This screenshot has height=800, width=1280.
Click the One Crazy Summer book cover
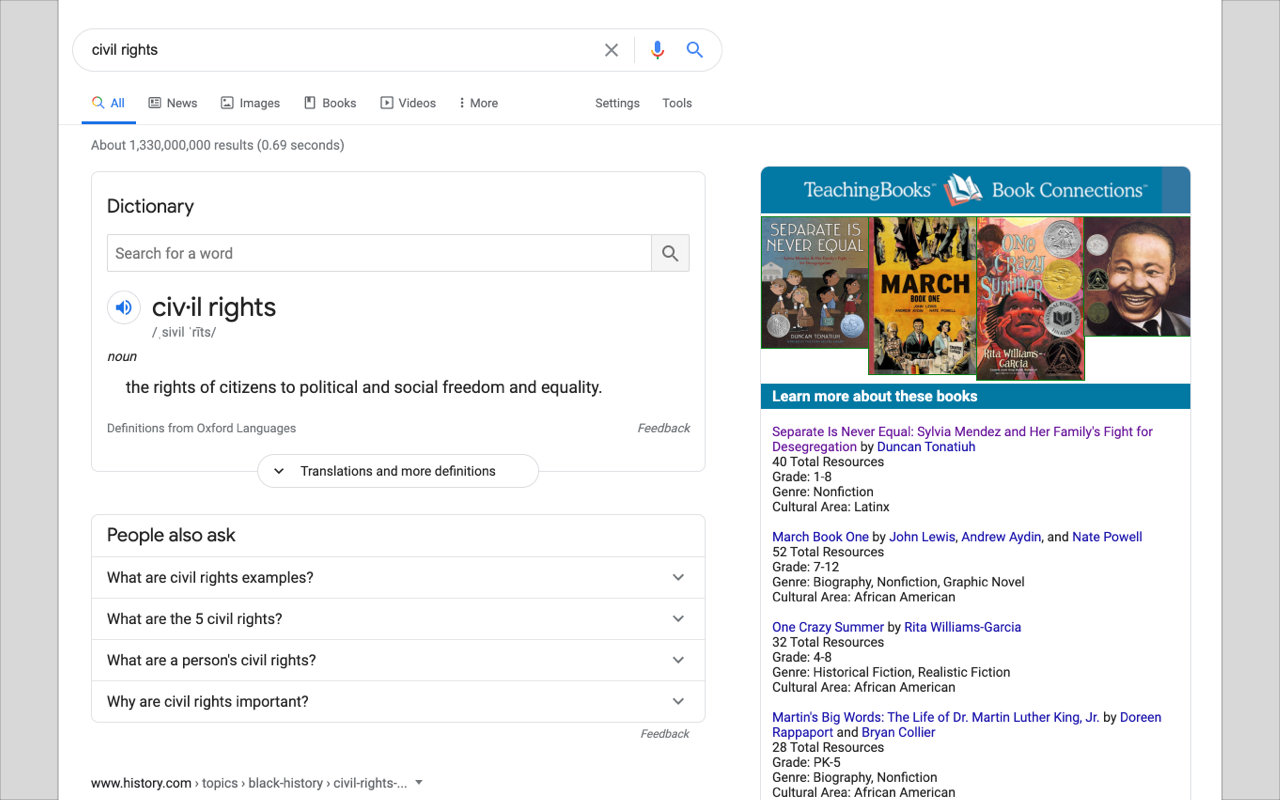click(1030, 299)
